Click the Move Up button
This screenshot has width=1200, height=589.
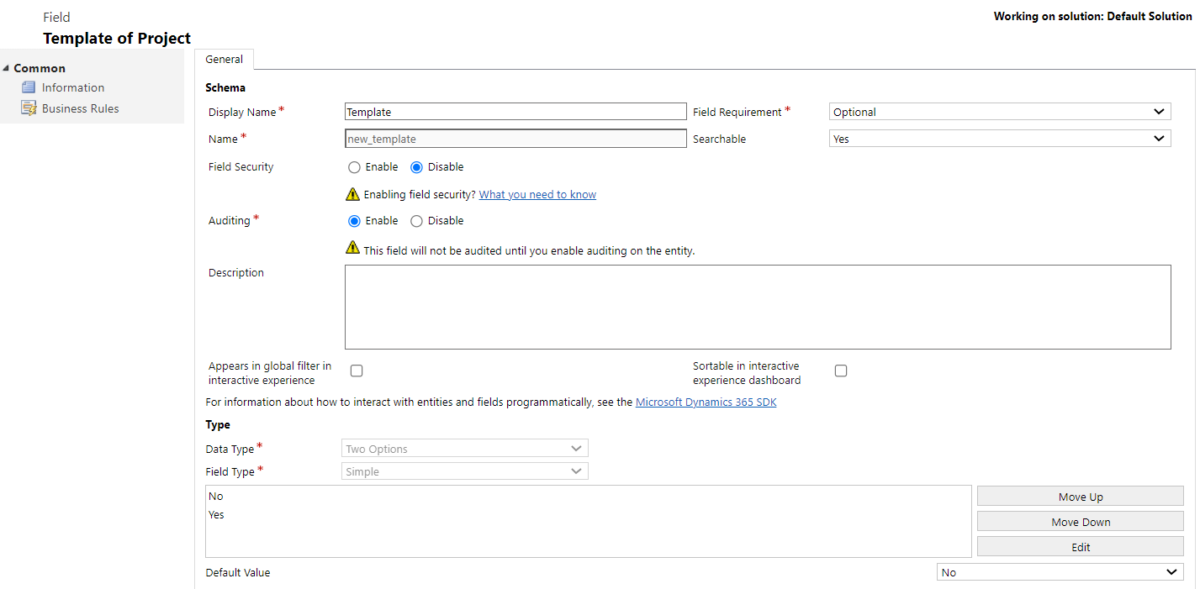tap(1080, 496)
